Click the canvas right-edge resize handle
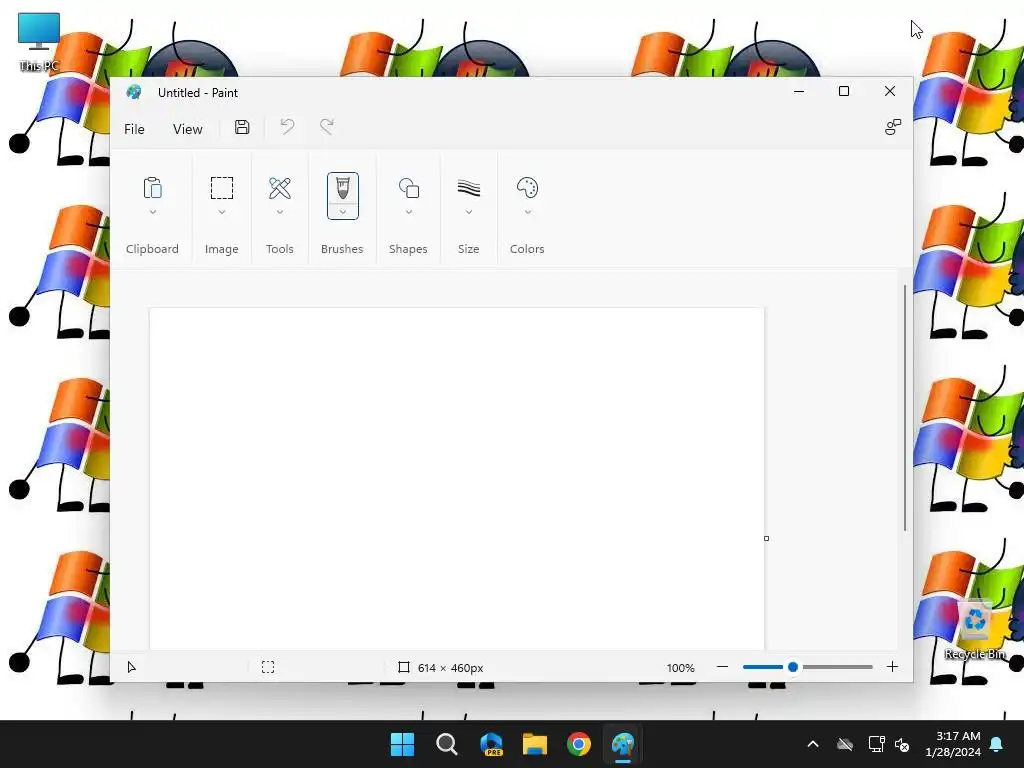This screenshot has height=768, width=1024. tap(766, 538)
